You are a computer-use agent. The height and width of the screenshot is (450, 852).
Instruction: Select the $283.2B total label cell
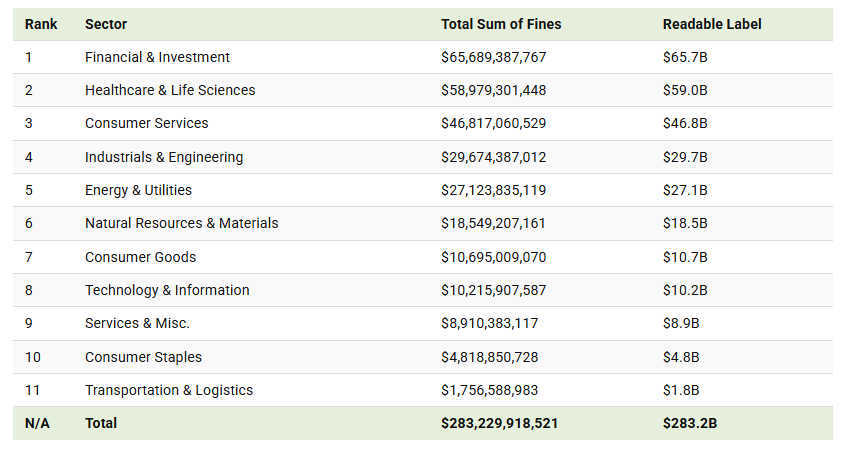click(689, 423)
